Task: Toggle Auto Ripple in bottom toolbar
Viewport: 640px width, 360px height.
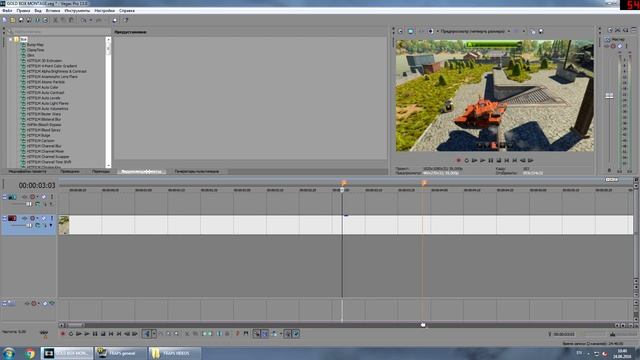Action: click(x=274, y=334)
